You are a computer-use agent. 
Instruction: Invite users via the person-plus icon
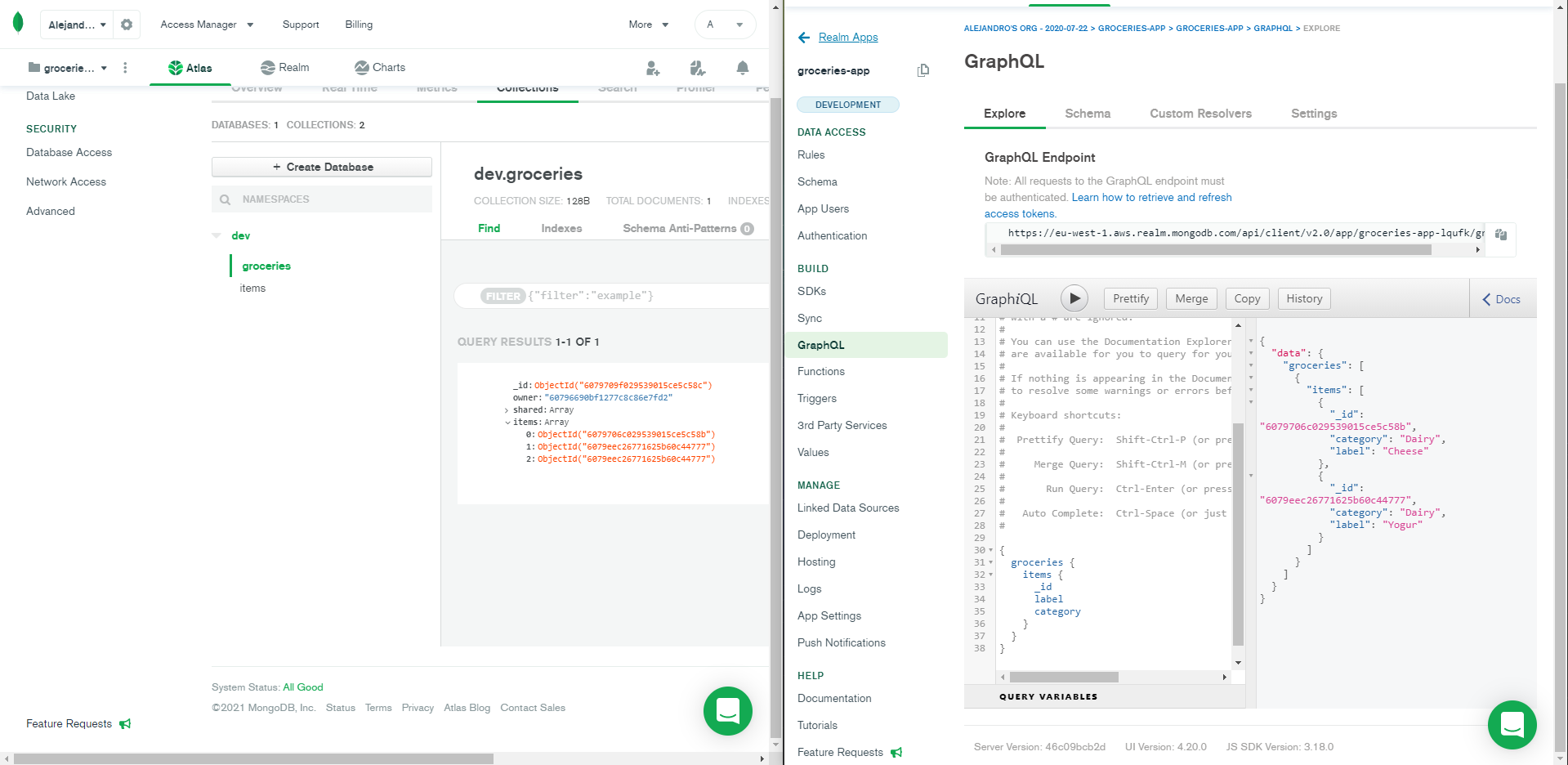pyautogui.click(x=652, y=68)
